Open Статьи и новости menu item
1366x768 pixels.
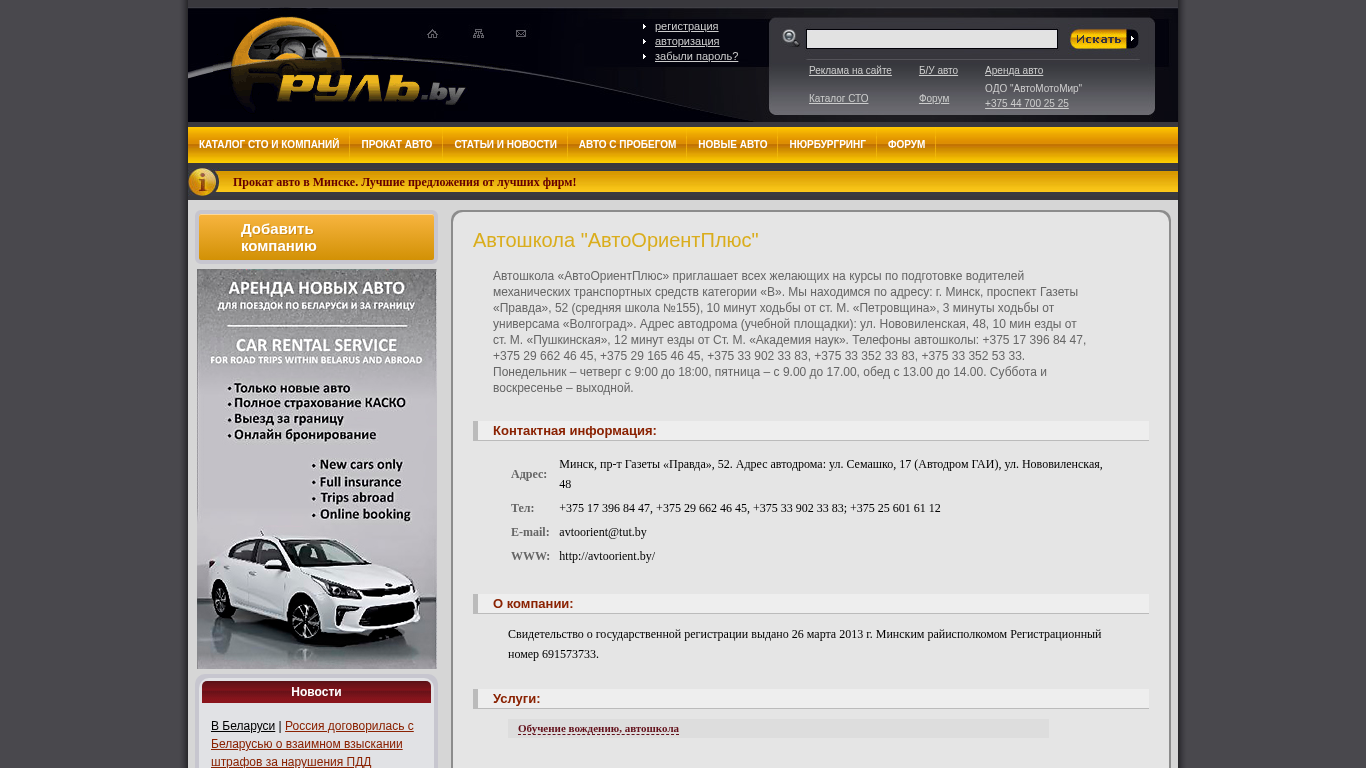click(505, 145)
